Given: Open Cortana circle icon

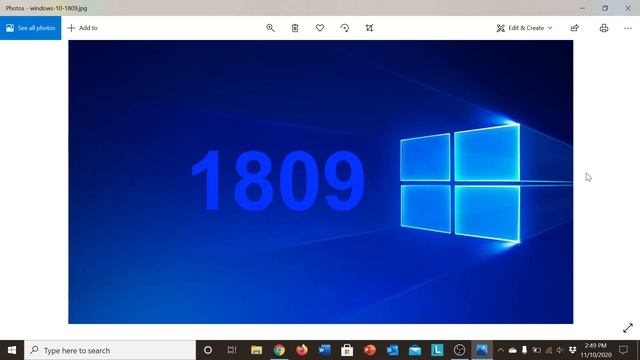Looking at the screenshot, I should (x=208, y=350).
